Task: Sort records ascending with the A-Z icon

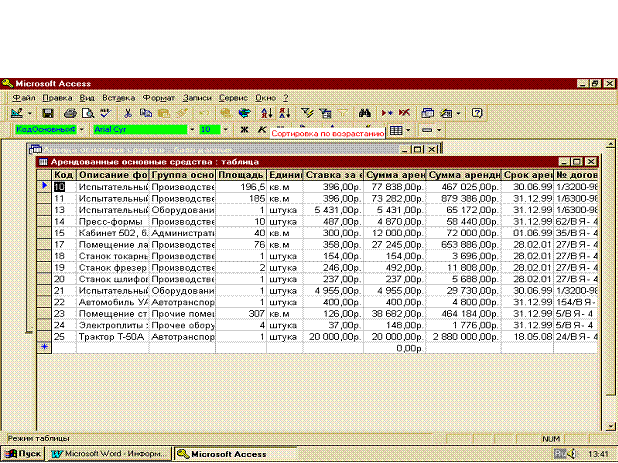Action: 267,114
